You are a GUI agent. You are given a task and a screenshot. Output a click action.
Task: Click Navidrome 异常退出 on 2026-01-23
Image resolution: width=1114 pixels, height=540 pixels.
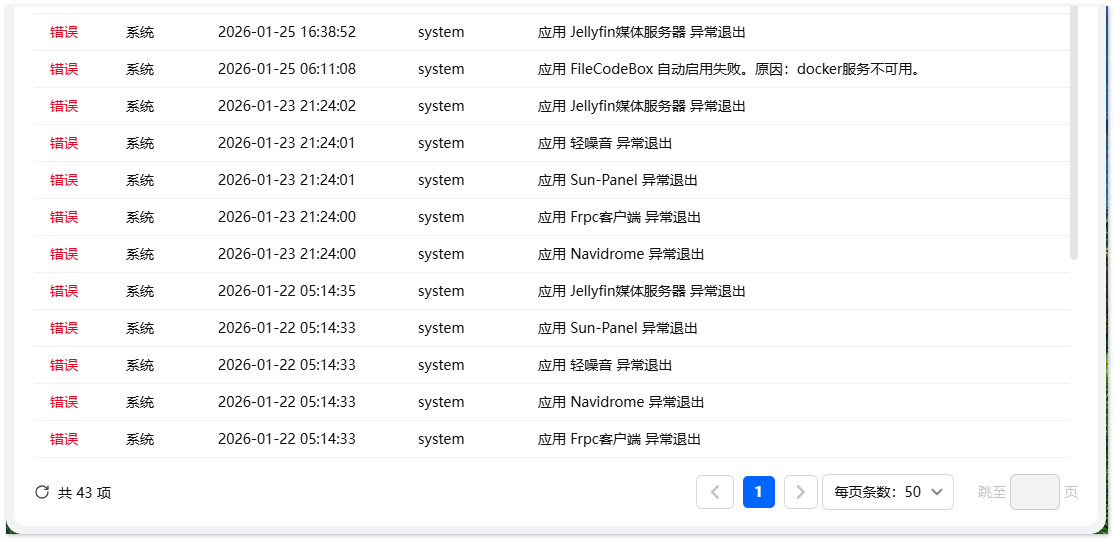[x=621, y=254]
